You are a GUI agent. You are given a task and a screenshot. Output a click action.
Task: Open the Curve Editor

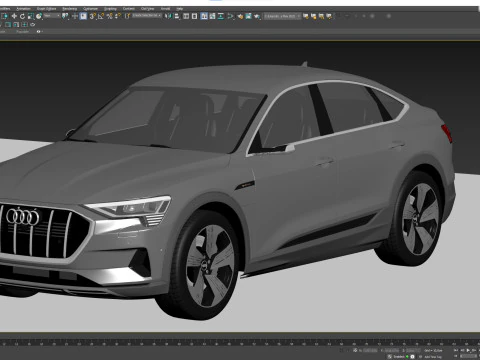[212, 16]
